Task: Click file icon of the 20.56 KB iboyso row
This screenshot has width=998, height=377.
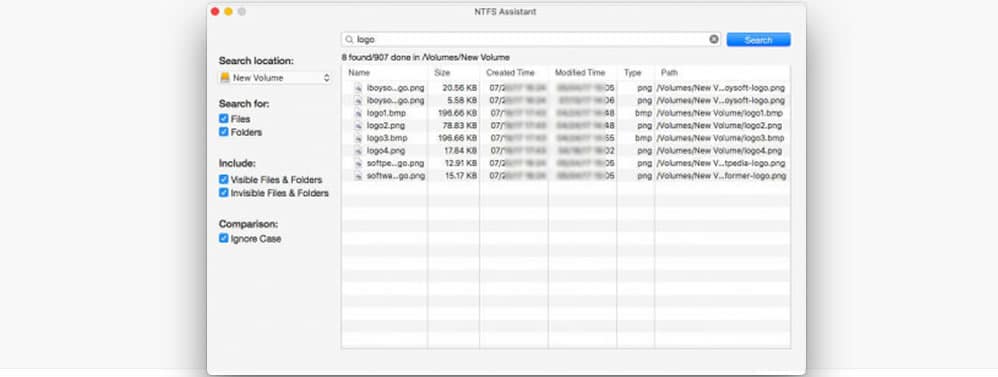Action: tap(358, 88)
